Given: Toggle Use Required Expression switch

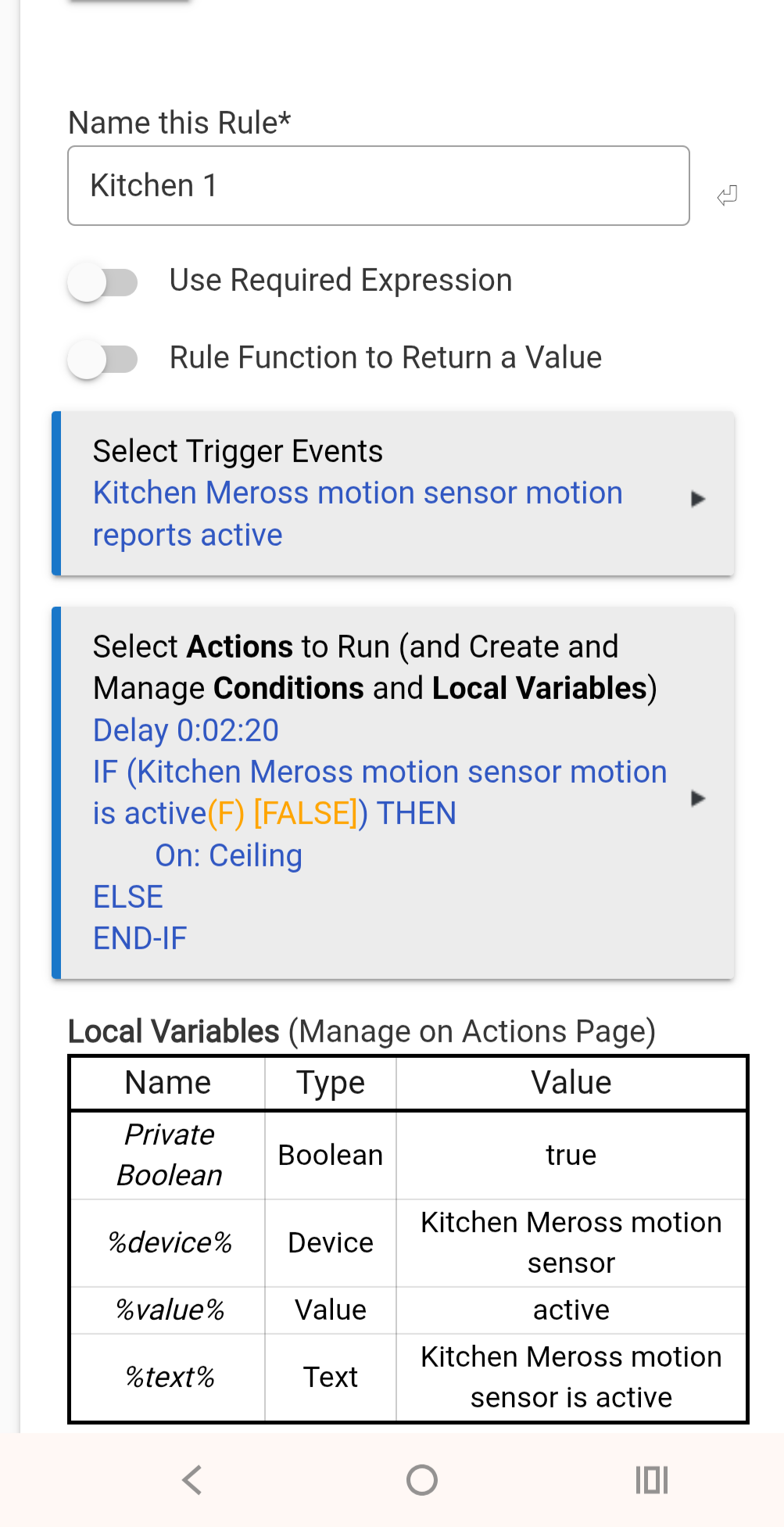Looking at the screenshot, I should pyautogui.click(x=103, y=281).
